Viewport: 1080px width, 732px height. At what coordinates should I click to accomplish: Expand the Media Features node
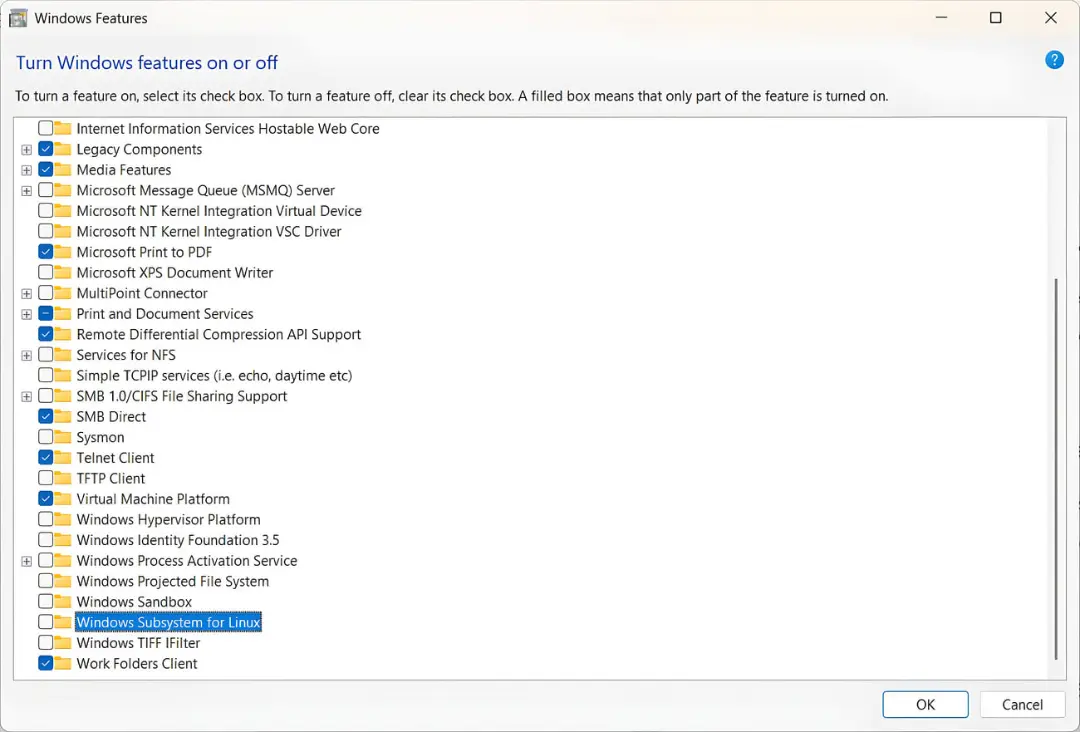click(x=26, y=170)
